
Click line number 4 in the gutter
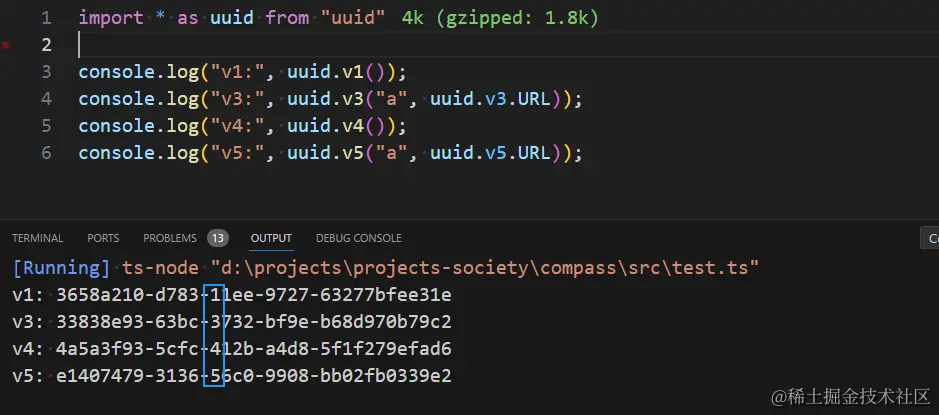tap(46, 99)
